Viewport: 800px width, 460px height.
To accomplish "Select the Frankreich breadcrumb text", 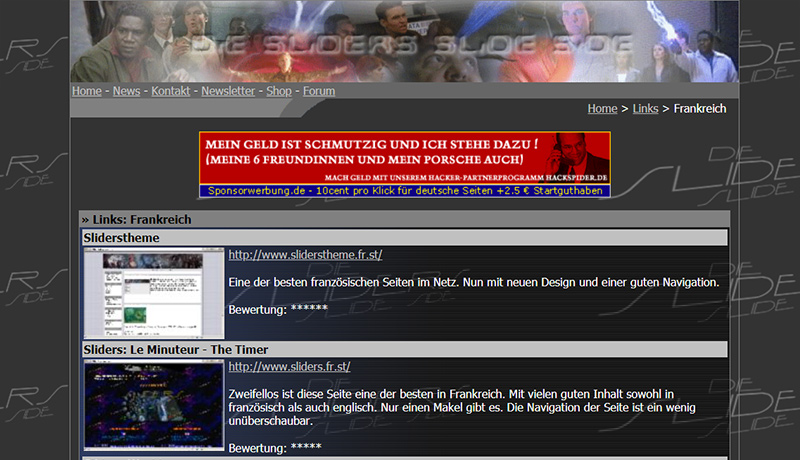I will [x=699, y=109].
